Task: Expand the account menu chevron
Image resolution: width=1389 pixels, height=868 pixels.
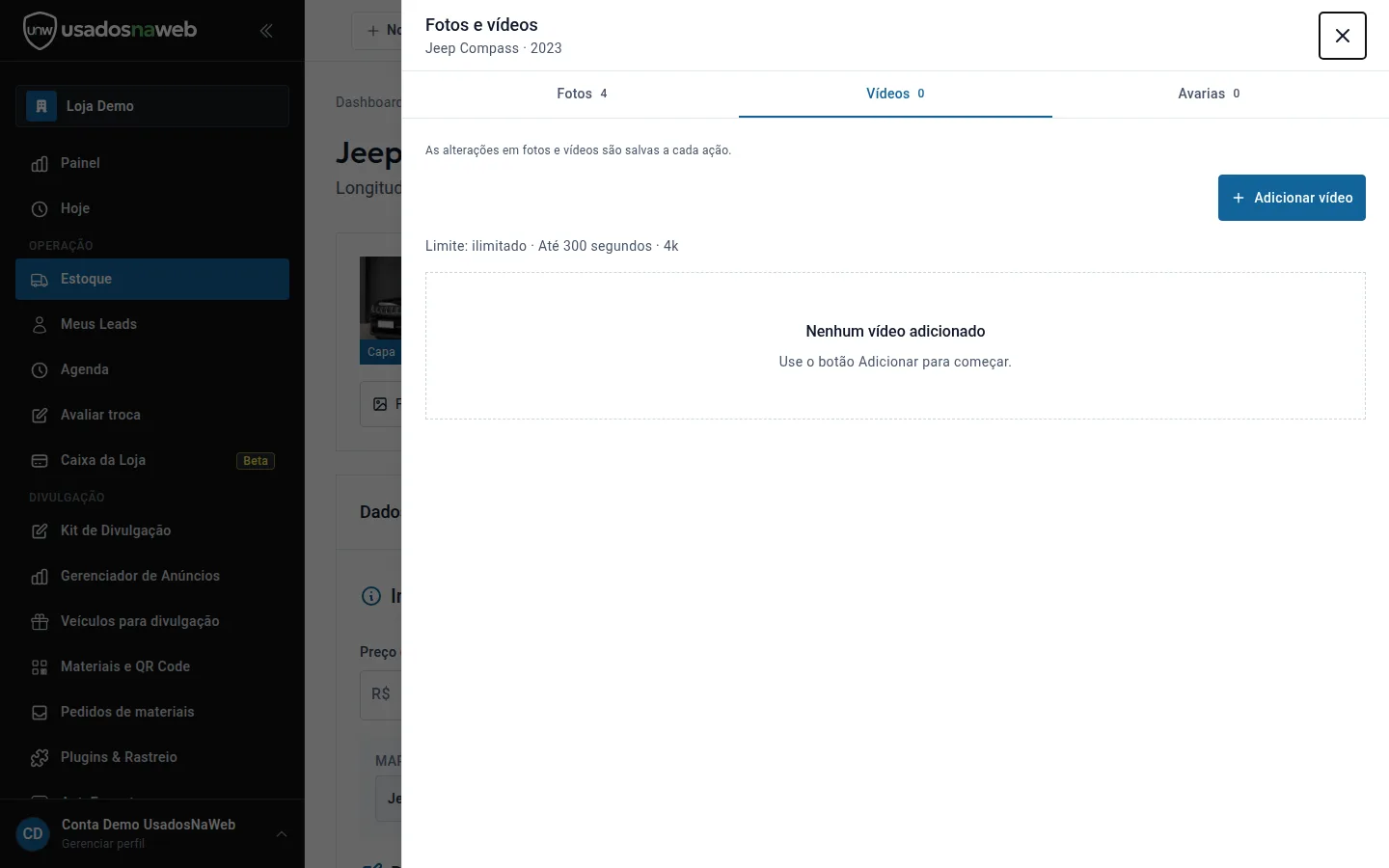Action: point(282,834)
